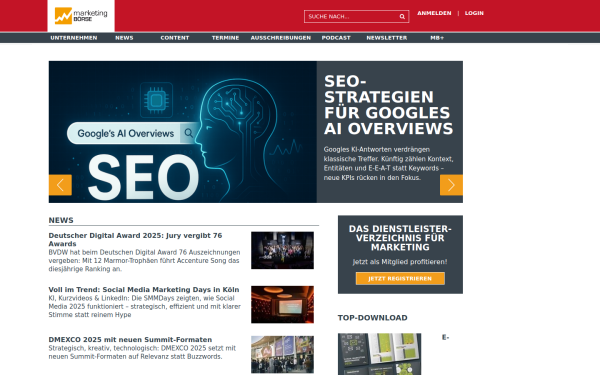Click the SMMDays summary text
The height and width of the screenshot is (375, 600).
(145, 307)
